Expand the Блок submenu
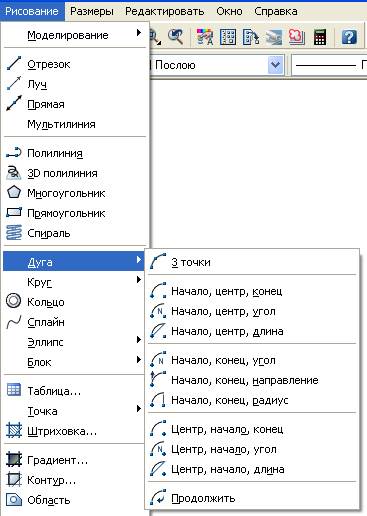 tap(75, 362)
